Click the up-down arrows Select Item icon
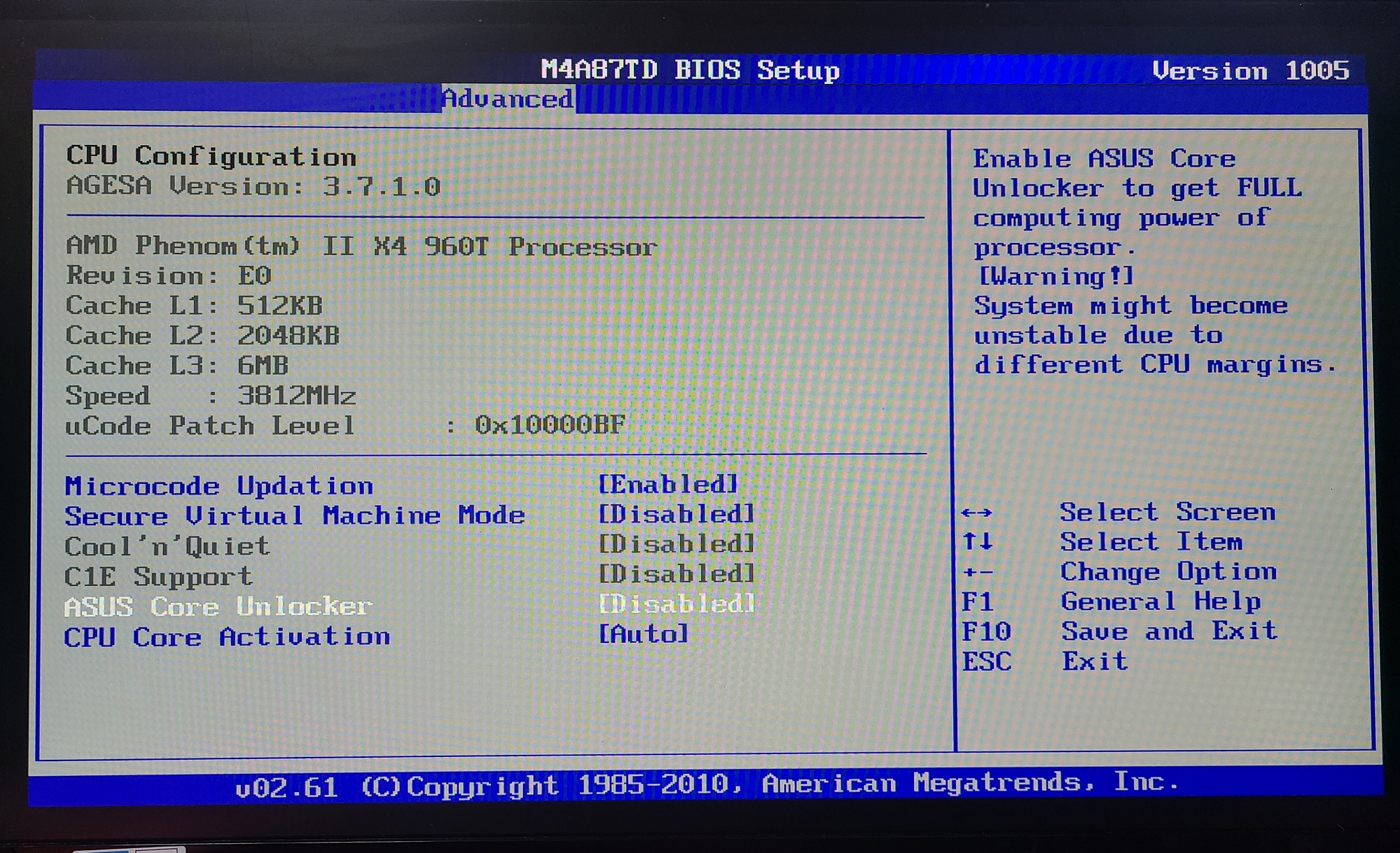This screenshot has width=1400, height=853. click(976, 542)
